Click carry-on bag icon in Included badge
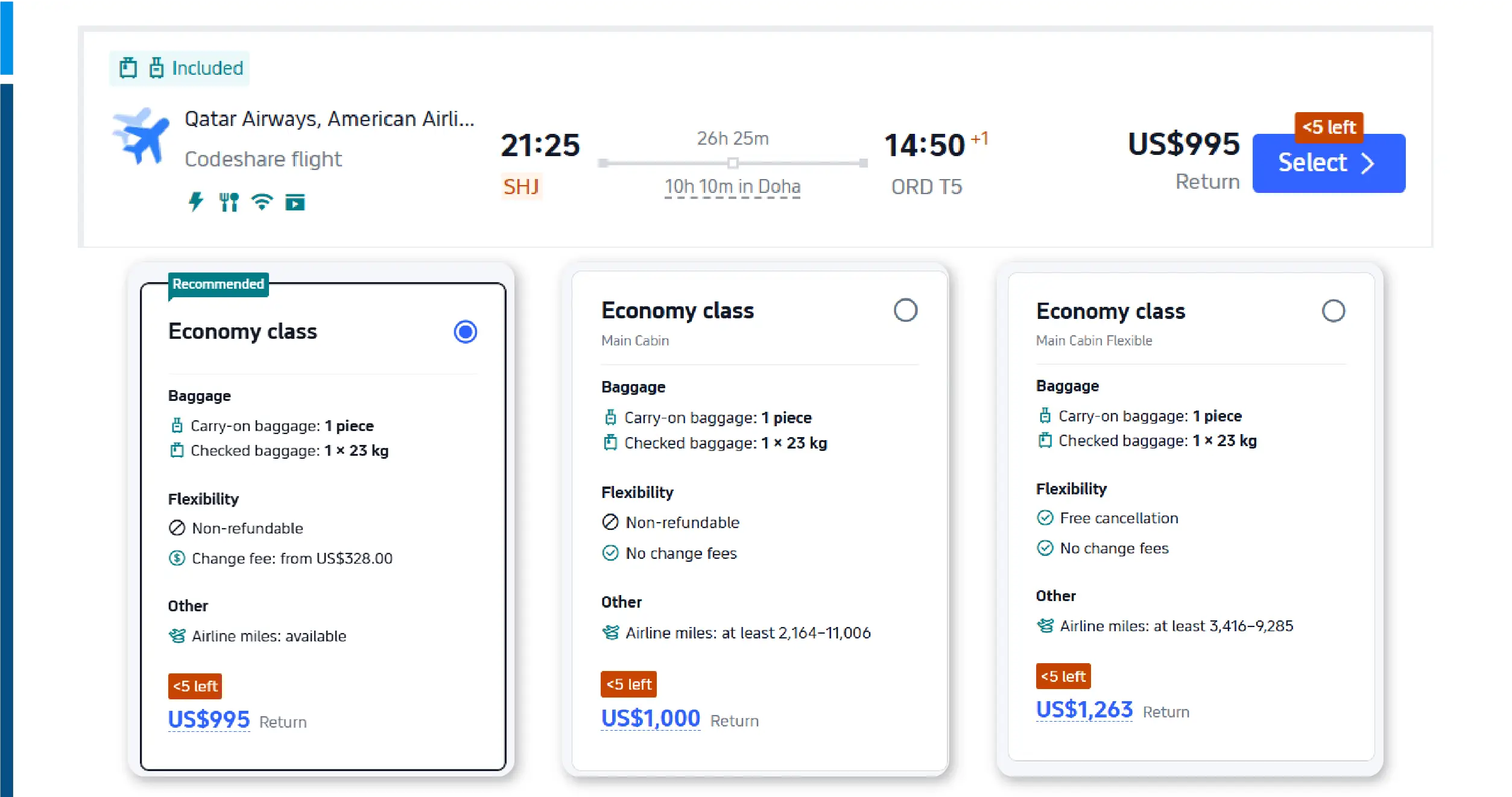1512x797 pixels. coord(156,68)
